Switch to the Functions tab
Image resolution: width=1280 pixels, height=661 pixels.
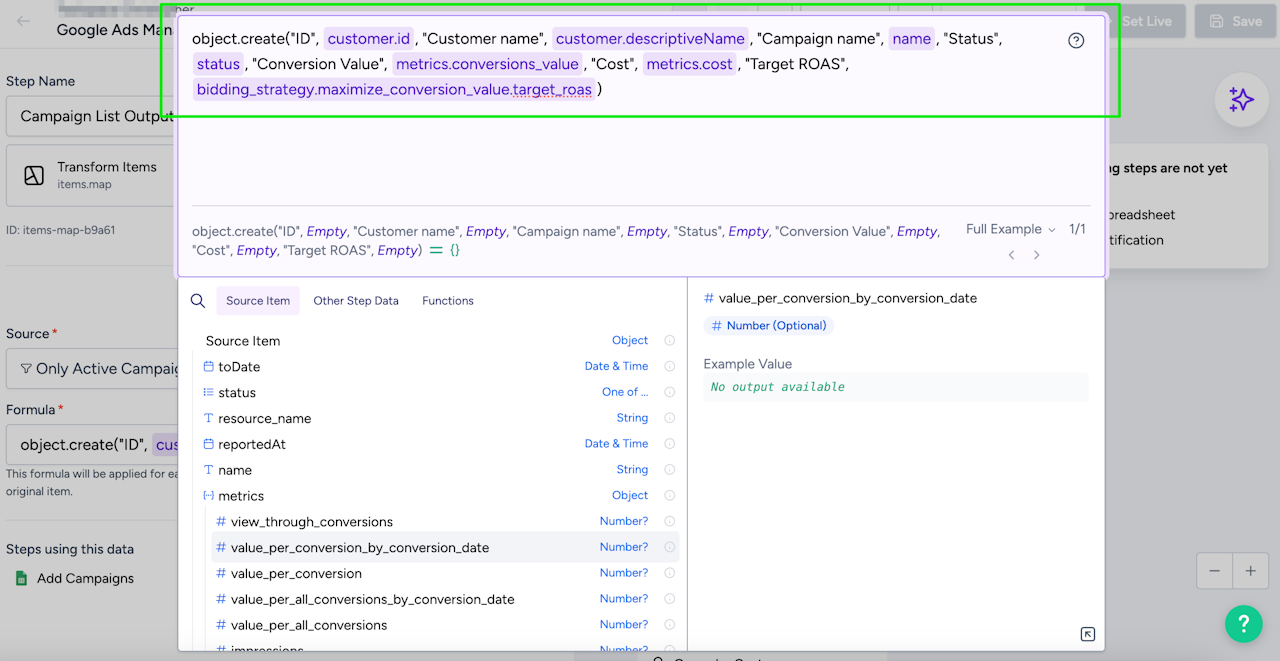click(x=447, y=301)
